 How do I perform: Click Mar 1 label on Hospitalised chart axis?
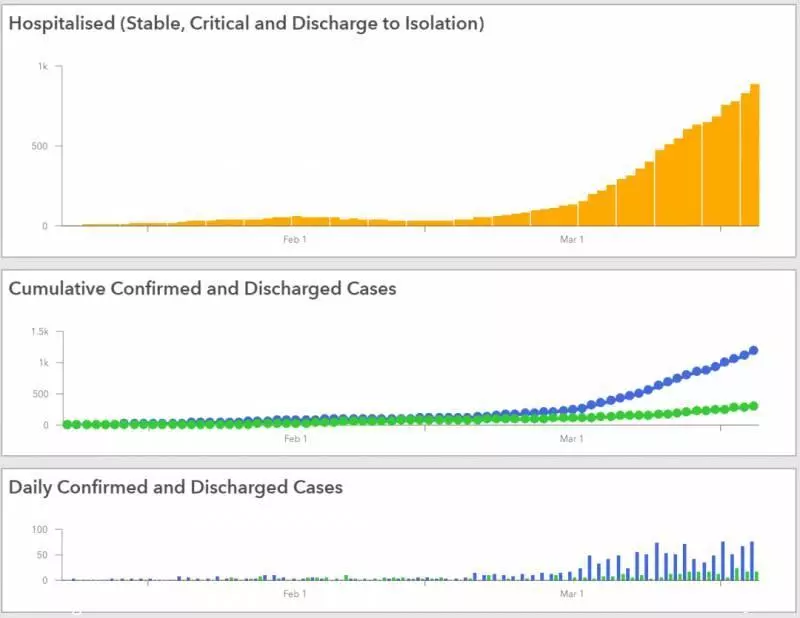tap(571, 239)
